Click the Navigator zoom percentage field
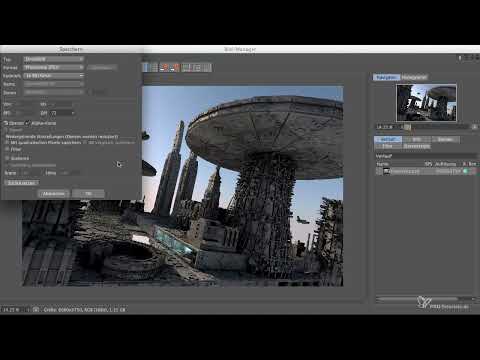The height and width of the screenshot is (360, 480). [387, 127]
